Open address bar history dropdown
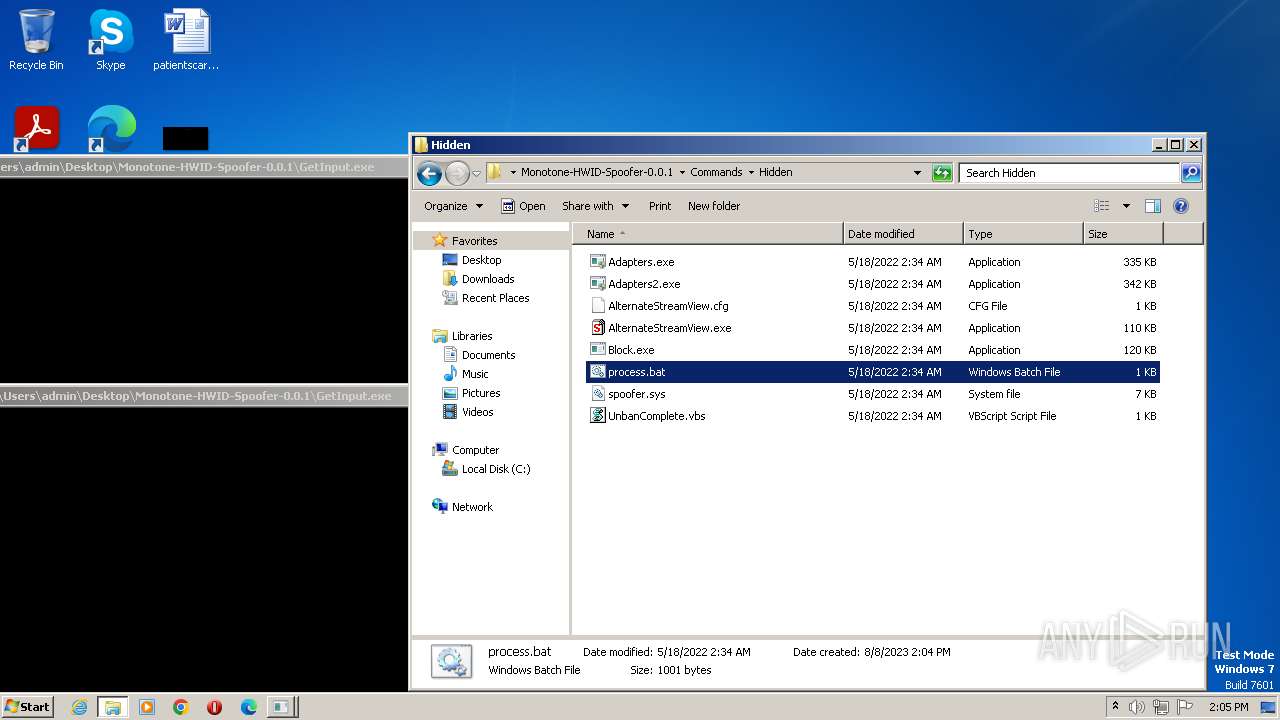Viewport: 1280px width, 720px height. pos(917,173)
